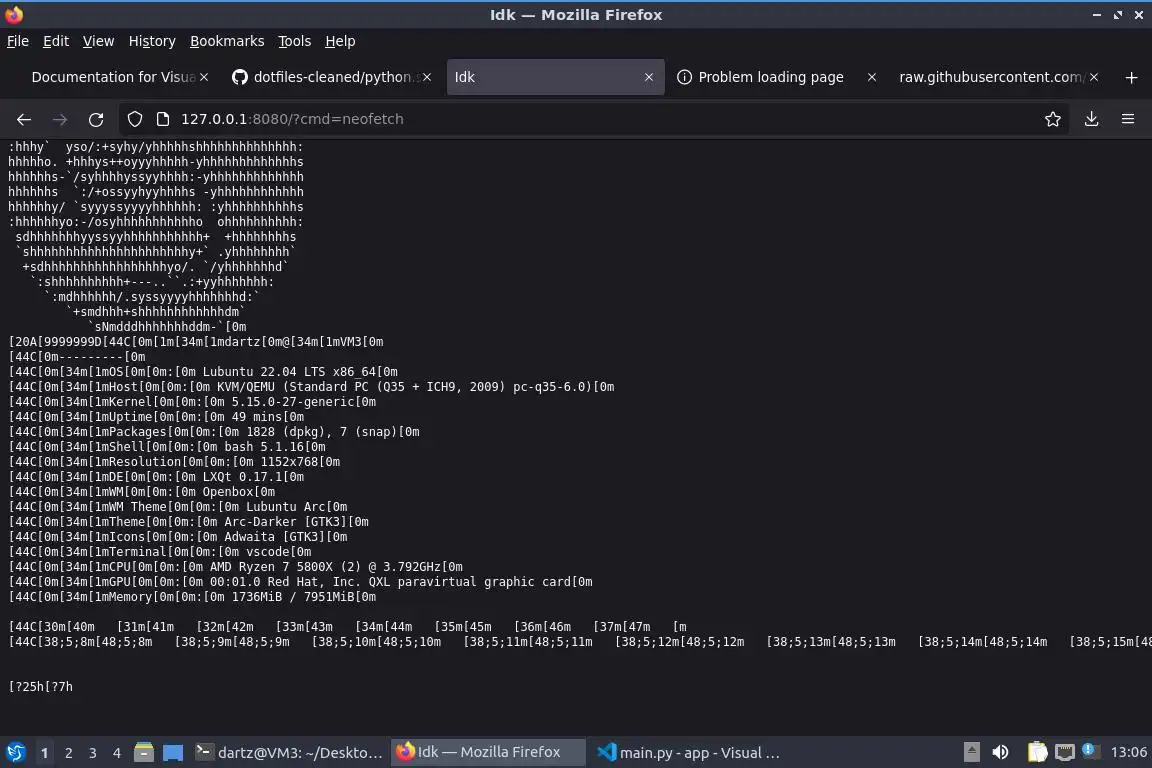Open the tracking protection shield panel
Screen dimensions: 1152x768
134,119
